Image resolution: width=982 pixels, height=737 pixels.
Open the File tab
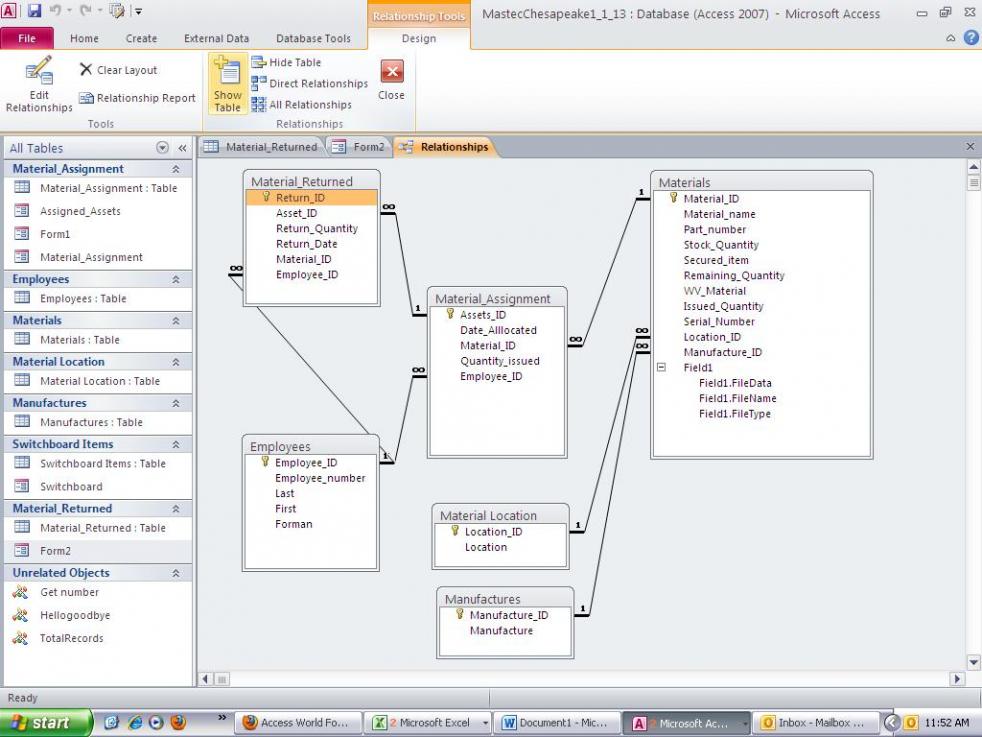(27, 38)
